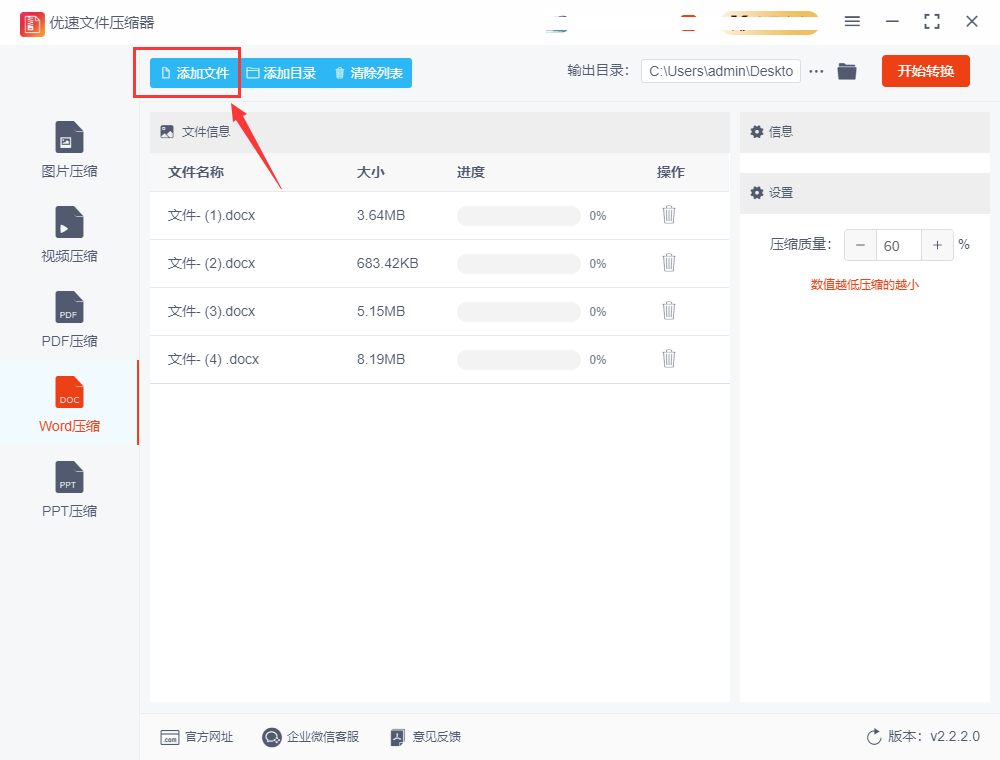Click the 官方网址 official website link
This screenshot has width=1000, height=760.
point(196,737)
